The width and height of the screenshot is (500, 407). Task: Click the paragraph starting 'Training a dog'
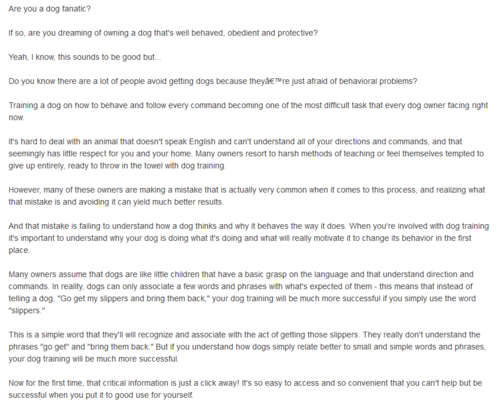point(248,111)
